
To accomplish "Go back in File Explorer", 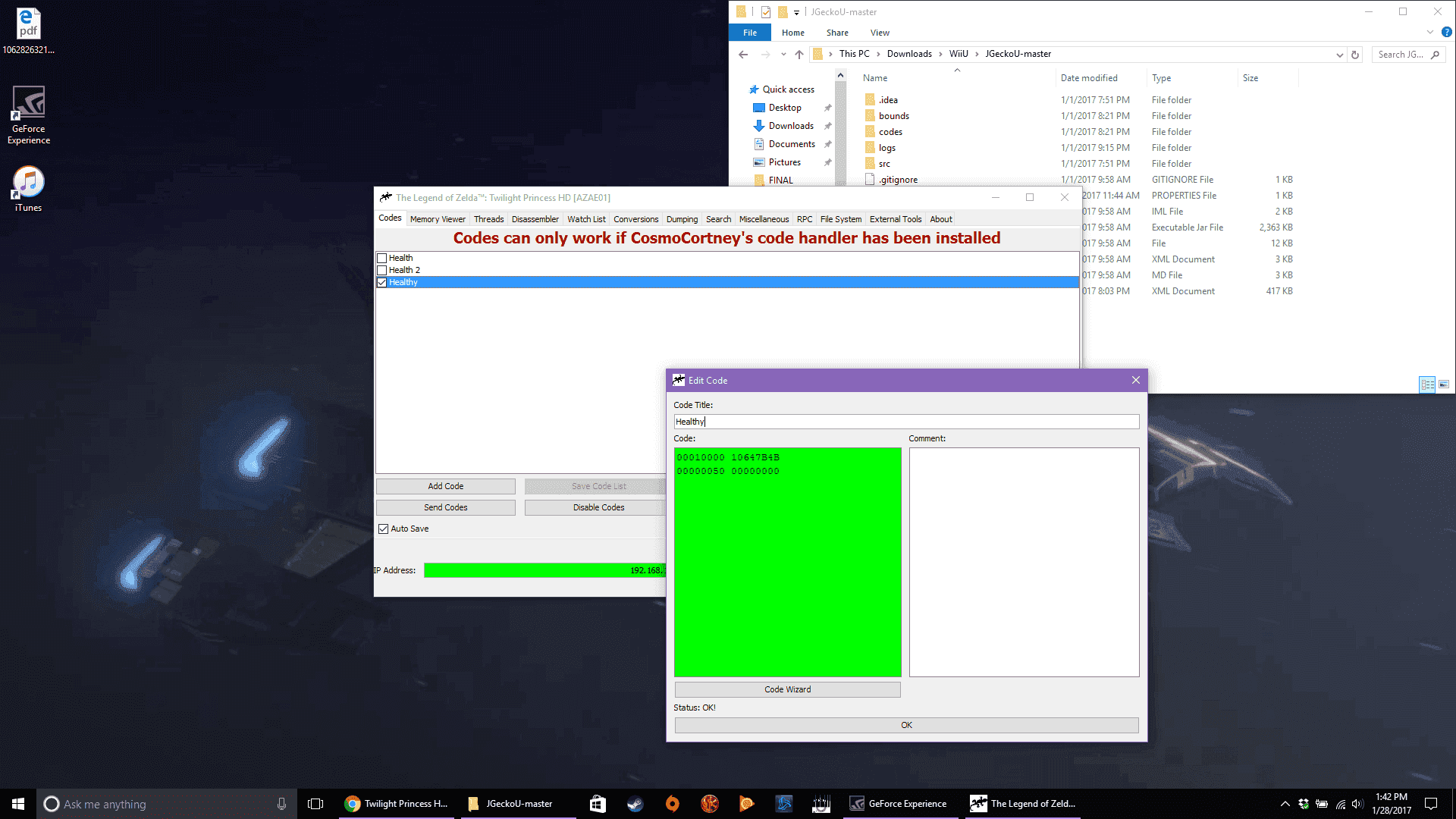I will (x=743, y=54).
